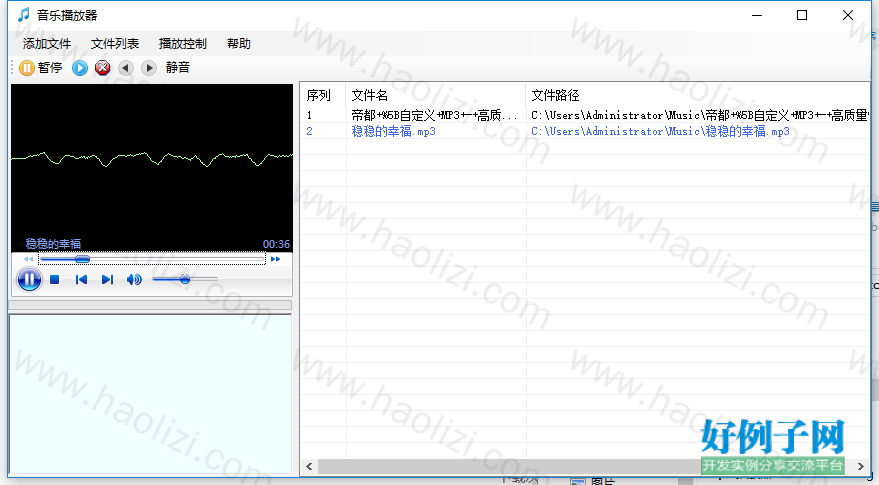Click the list's horizontal scrollbar track
879x485 pixels.
(585, 466)
